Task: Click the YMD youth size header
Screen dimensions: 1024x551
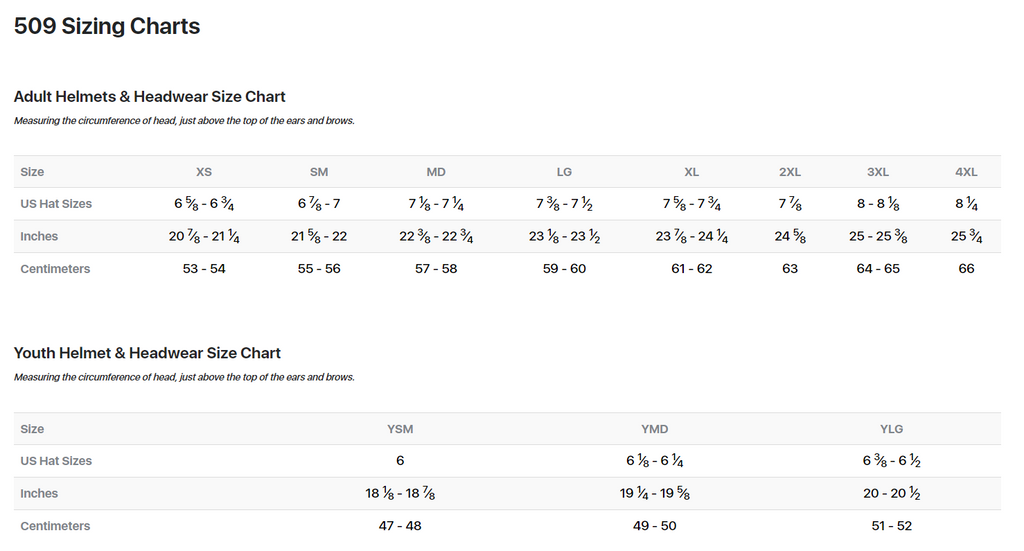Action: coord(655,429)
